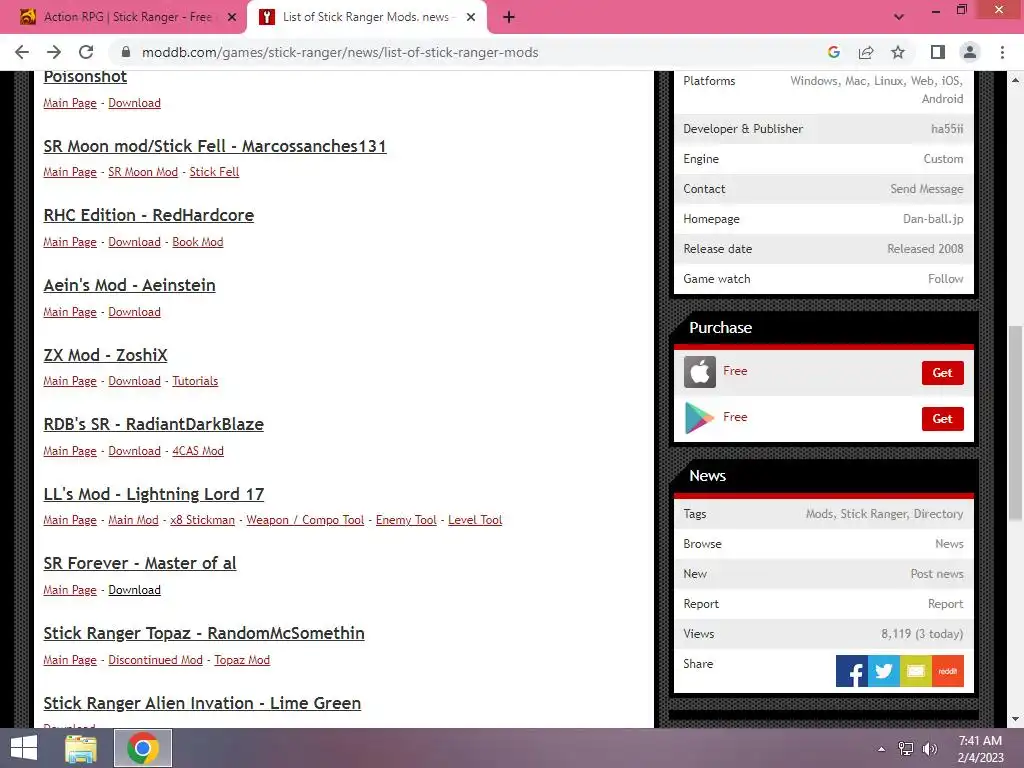Share via email icon
The width and height of the screenshot is (1024, 768).
pyautogui.click(x=916, y=671)
